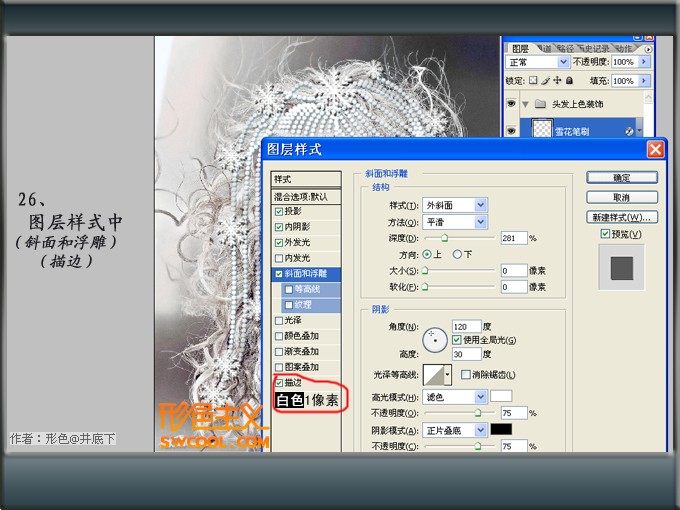Toggle the 投影 (Drop Shadow) checkbox
The height and width of the screenshot is (510, 680).
click(x=279, y=212)
